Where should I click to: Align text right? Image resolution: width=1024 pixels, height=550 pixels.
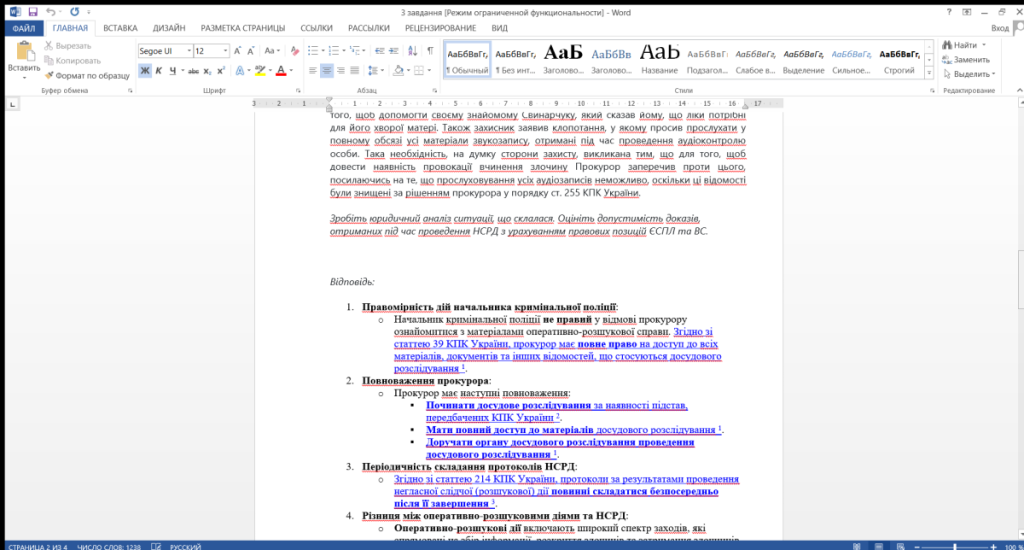tap(340, 71)
